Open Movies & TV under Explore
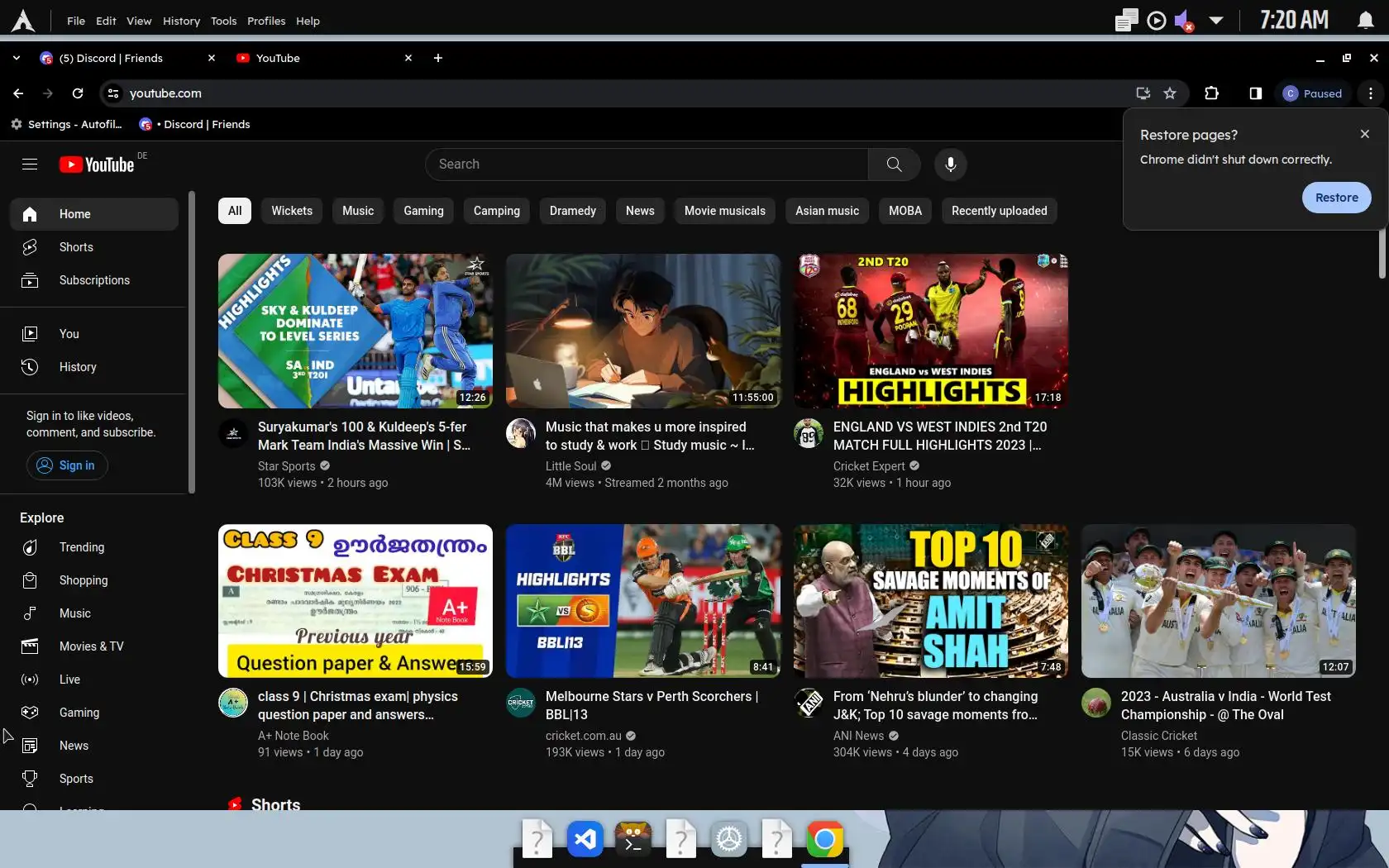 [x=94, y=646]
